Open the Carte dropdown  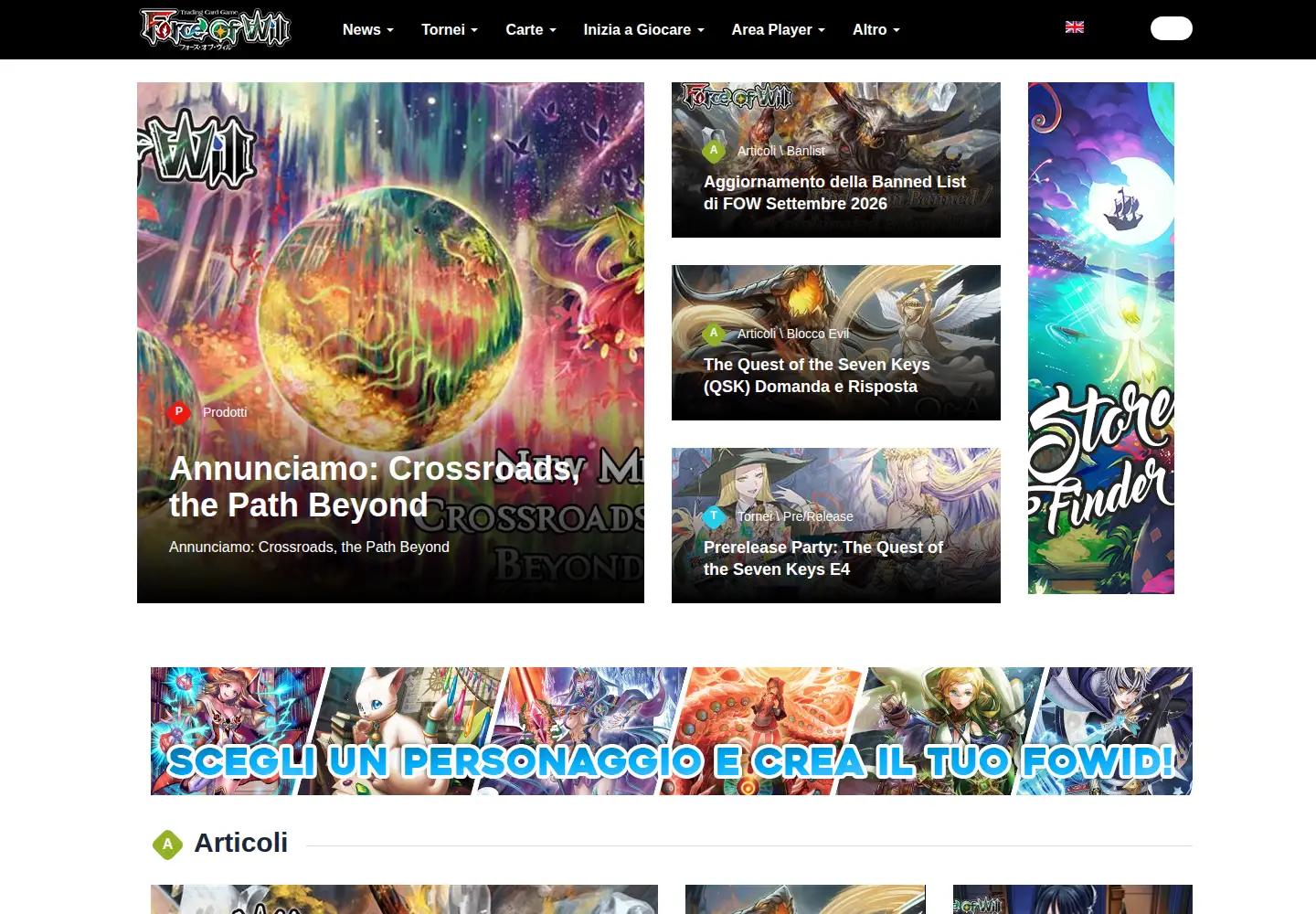[x=531, y=29]
